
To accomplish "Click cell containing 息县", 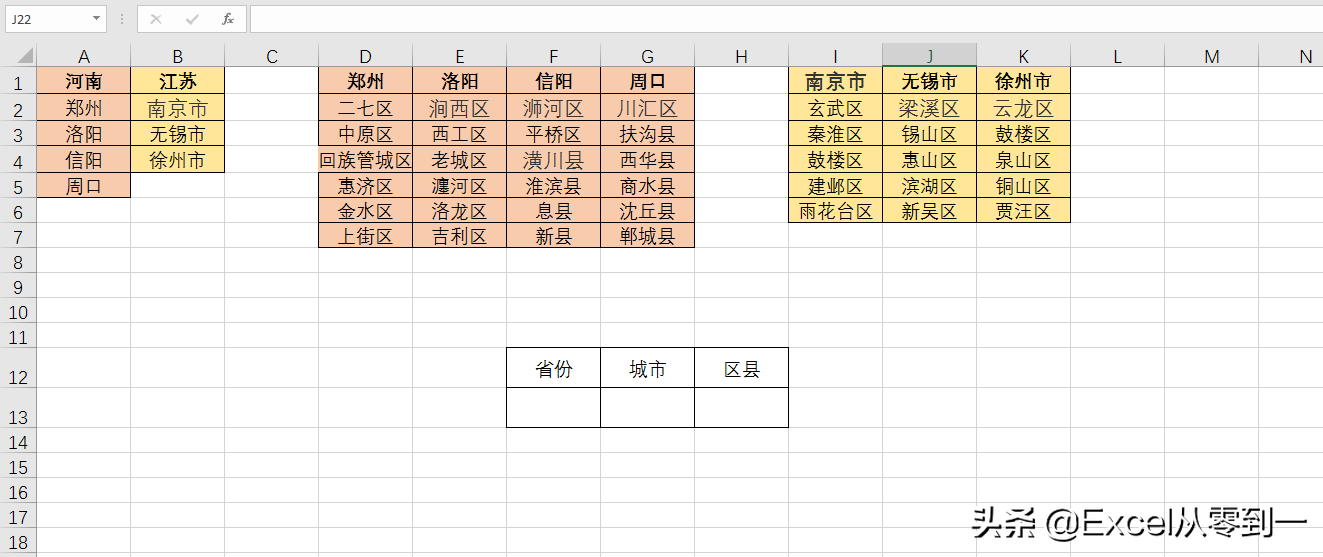I will [553, 210].
